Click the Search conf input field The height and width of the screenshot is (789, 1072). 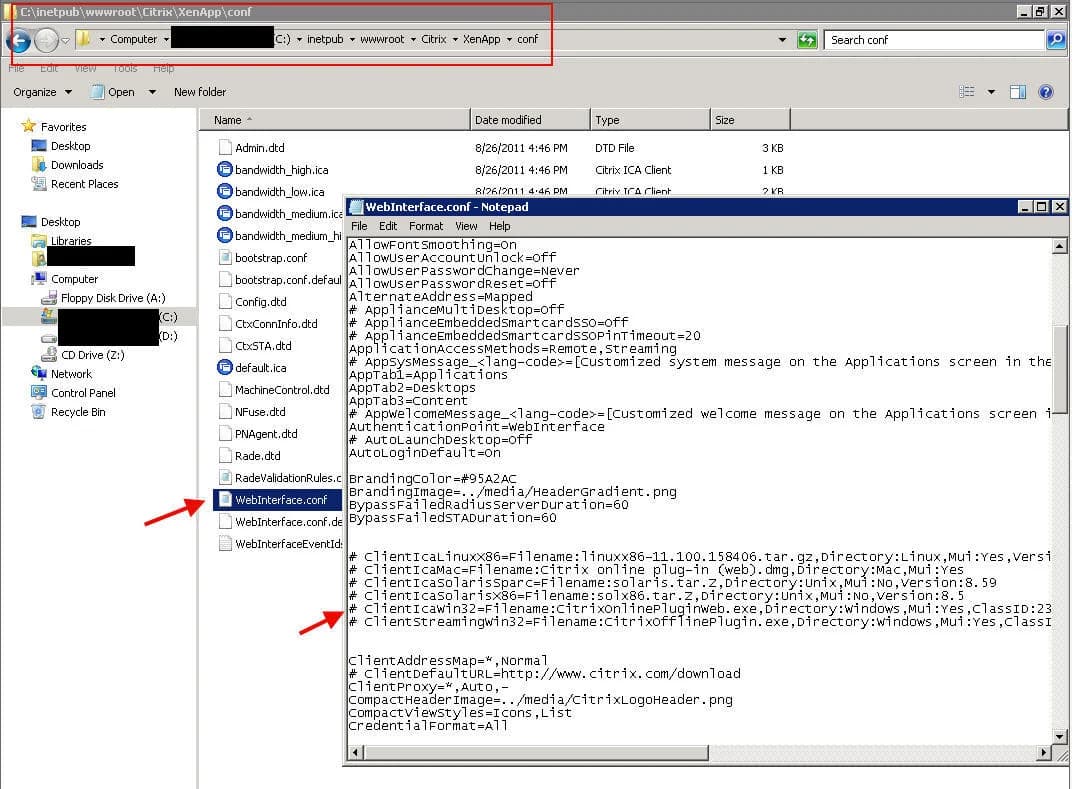(935, 40)
